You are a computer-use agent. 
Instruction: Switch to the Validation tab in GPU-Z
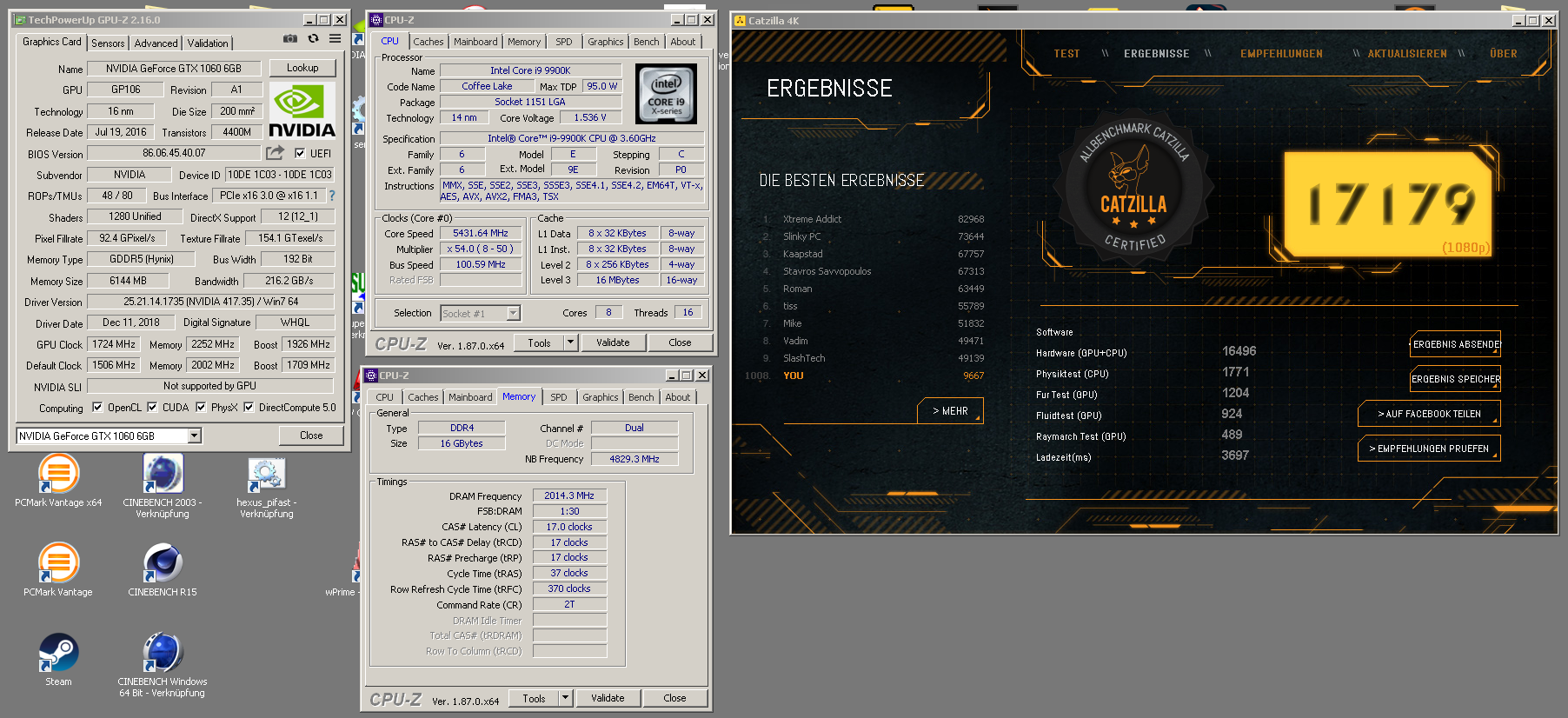tap(208, 43)
